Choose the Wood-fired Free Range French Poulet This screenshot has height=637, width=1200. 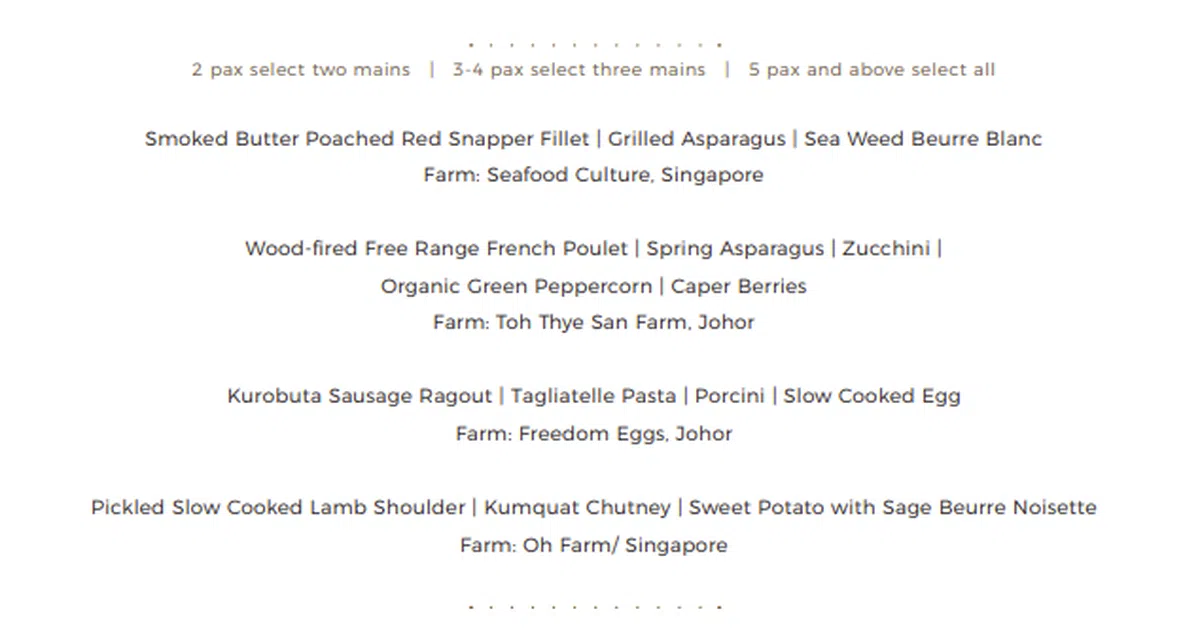coord(436,249)
